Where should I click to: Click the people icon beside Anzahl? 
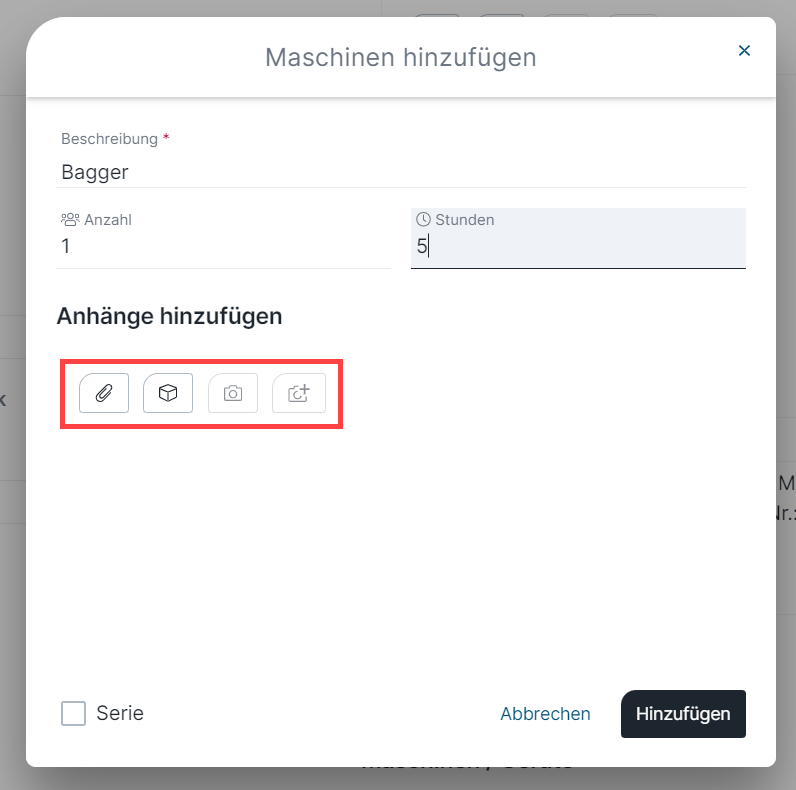pos(70,219)
